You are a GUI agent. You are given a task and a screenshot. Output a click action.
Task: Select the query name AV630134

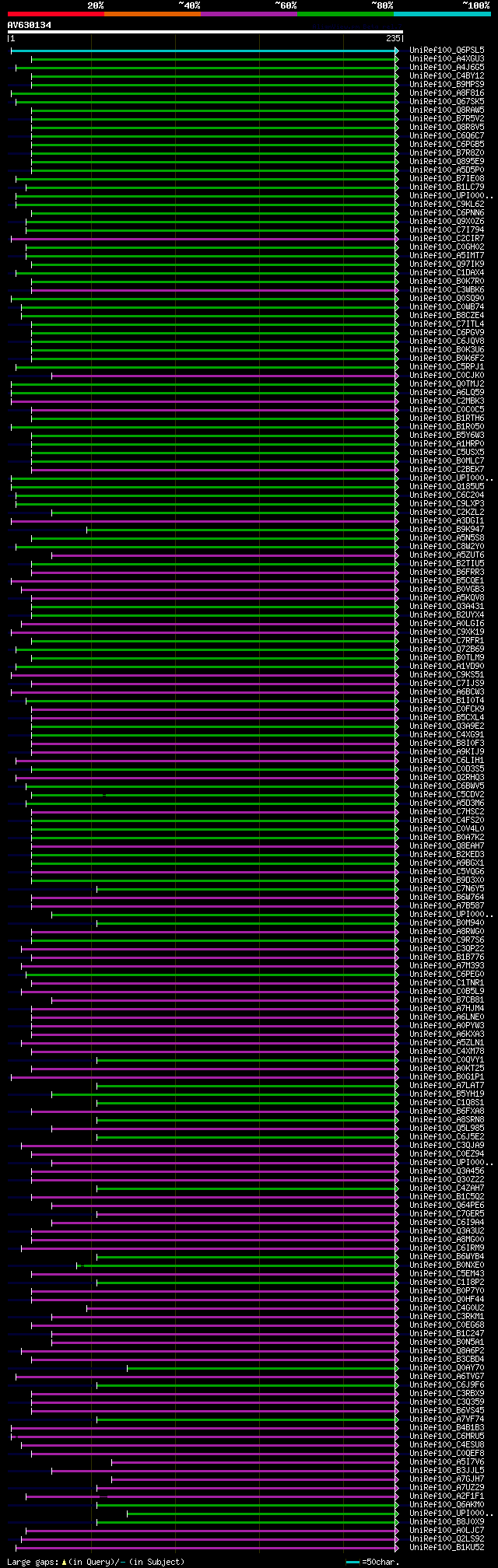(x=30, y=25)
